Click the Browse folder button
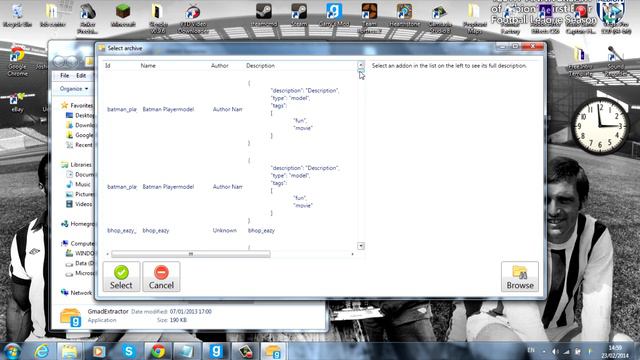 tap(520, 277)
